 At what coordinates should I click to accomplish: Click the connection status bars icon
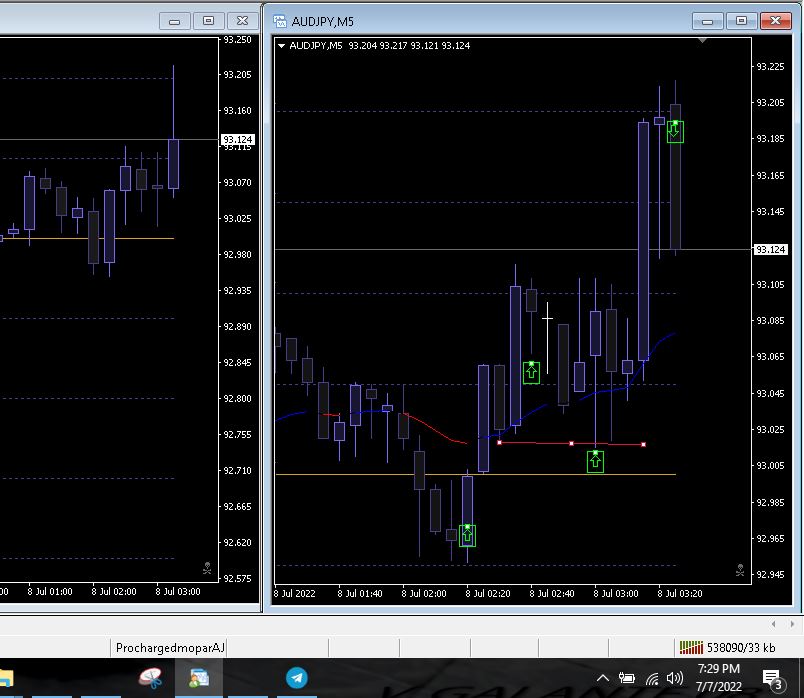tap(690, 648)
